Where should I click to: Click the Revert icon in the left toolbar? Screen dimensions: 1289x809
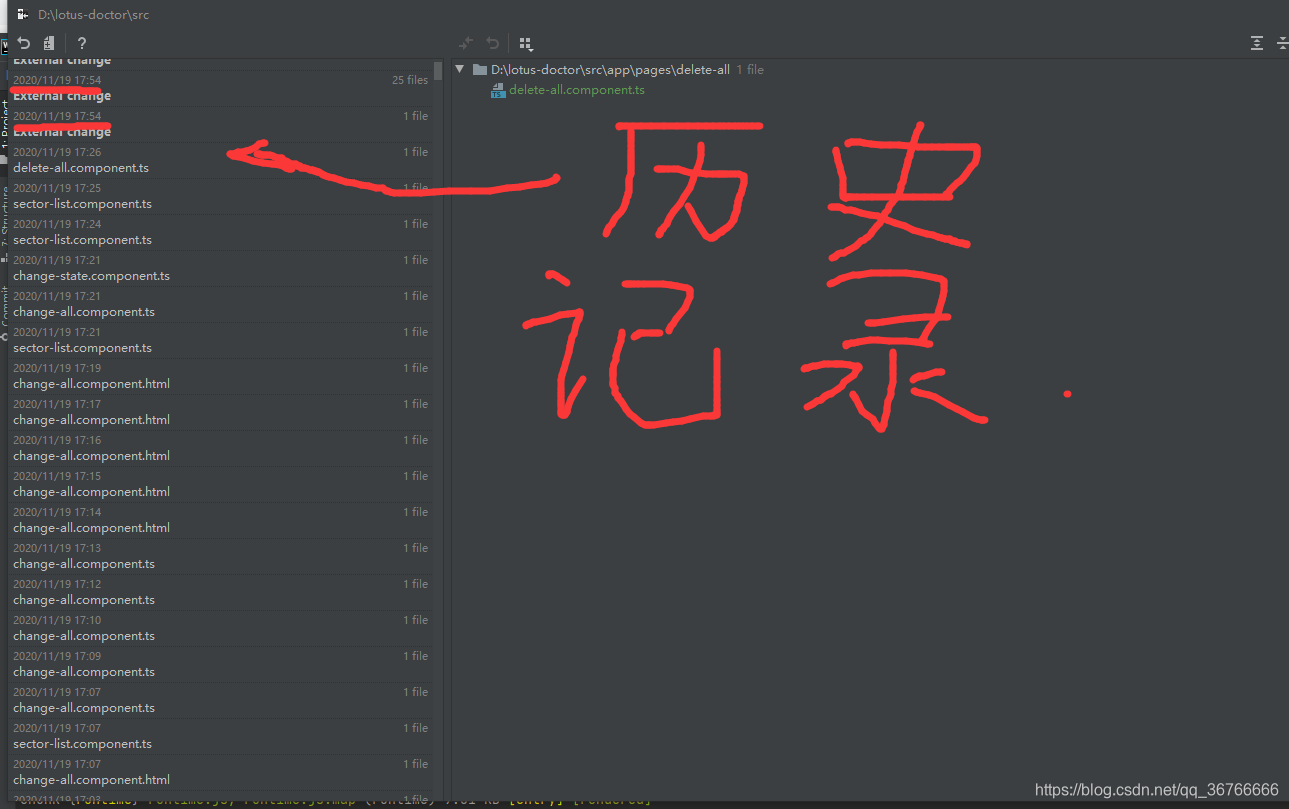(x=24, y=43)
